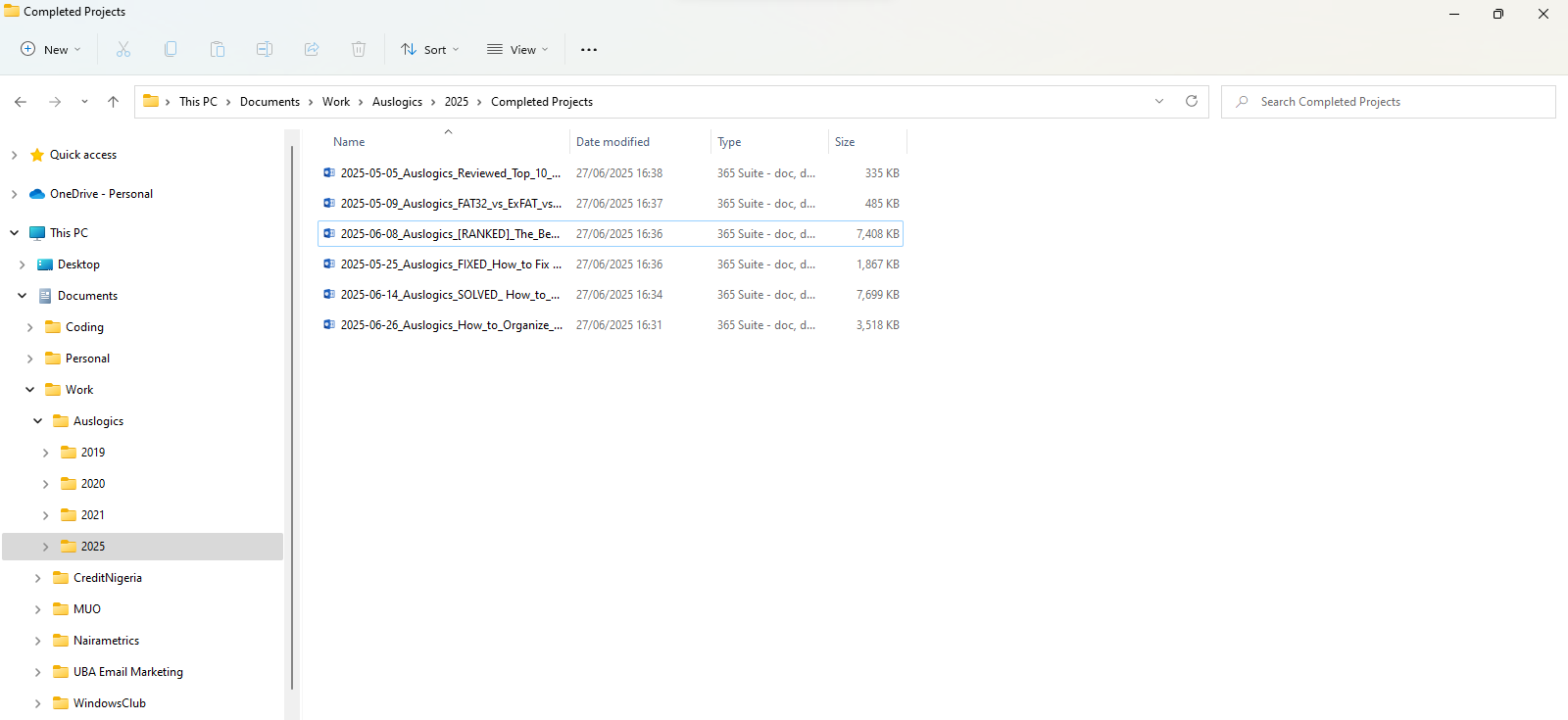The width and height of the screenshot is (1568, 720).
Task: Select the FAT32_vs_ExFAT document file
Action: [451, 204]
